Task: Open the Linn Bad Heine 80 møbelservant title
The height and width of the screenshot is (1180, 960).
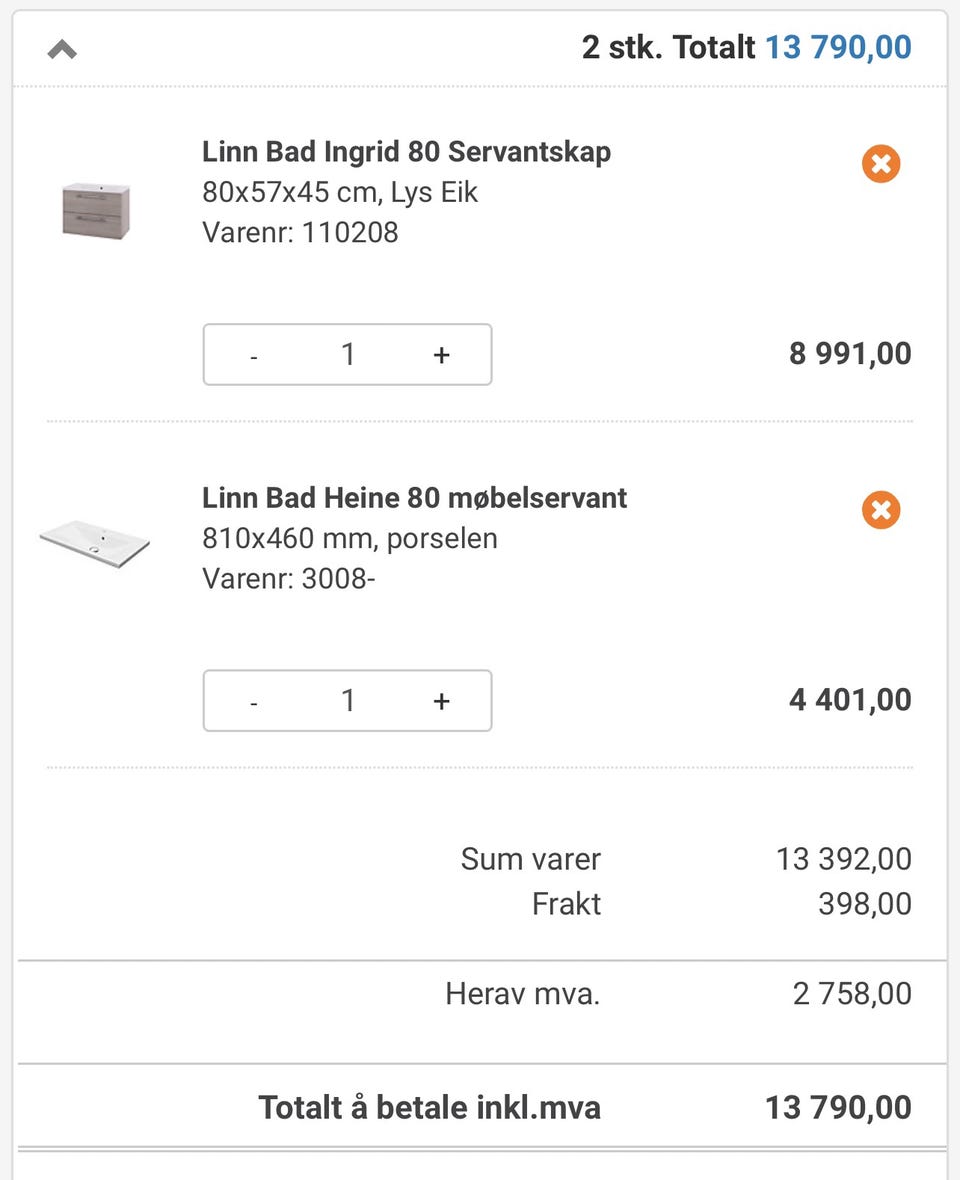Action: point(414,498)
